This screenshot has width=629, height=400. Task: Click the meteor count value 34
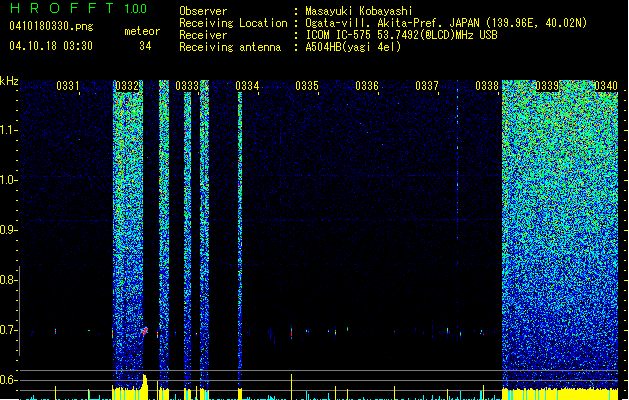coord(145,46)
